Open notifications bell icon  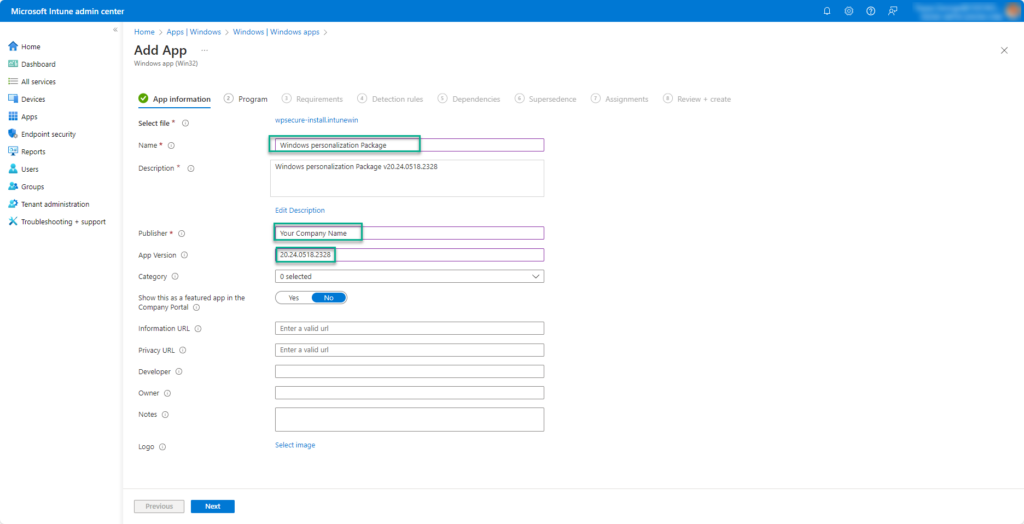tap(827, 11)
